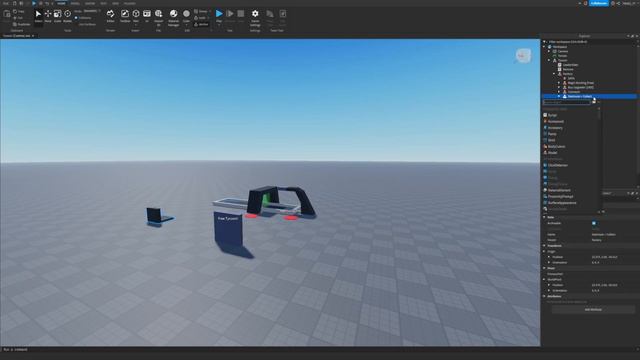Select Terrain in the Explorer

[562, 56]
